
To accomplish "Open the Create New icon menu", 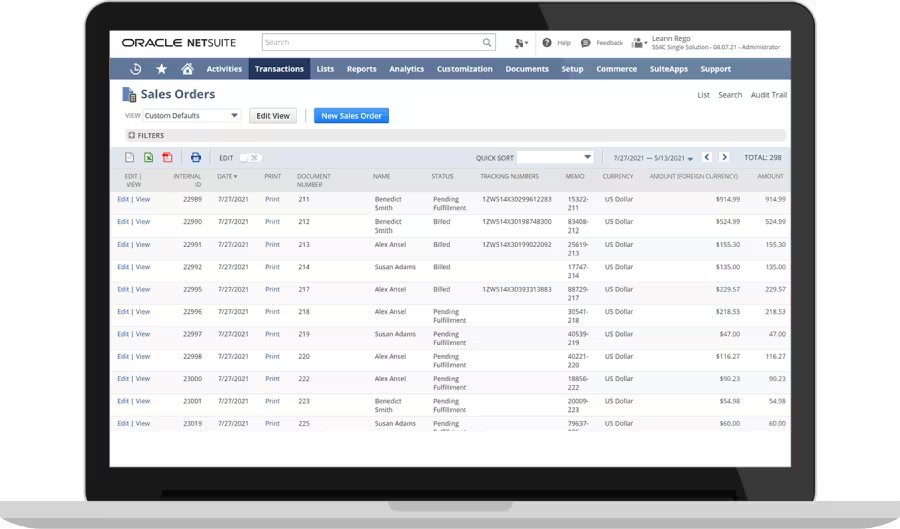I will [x=521, y=43].
